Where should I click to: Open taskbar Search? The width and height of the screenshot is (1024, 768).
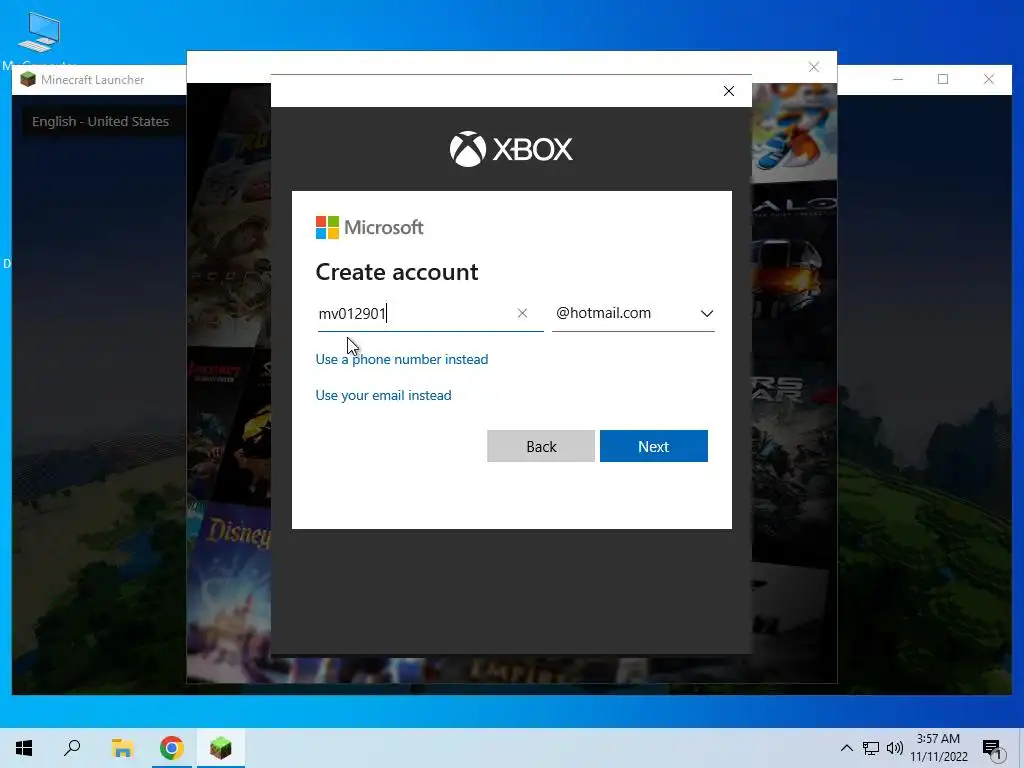[x=72, y=748]
